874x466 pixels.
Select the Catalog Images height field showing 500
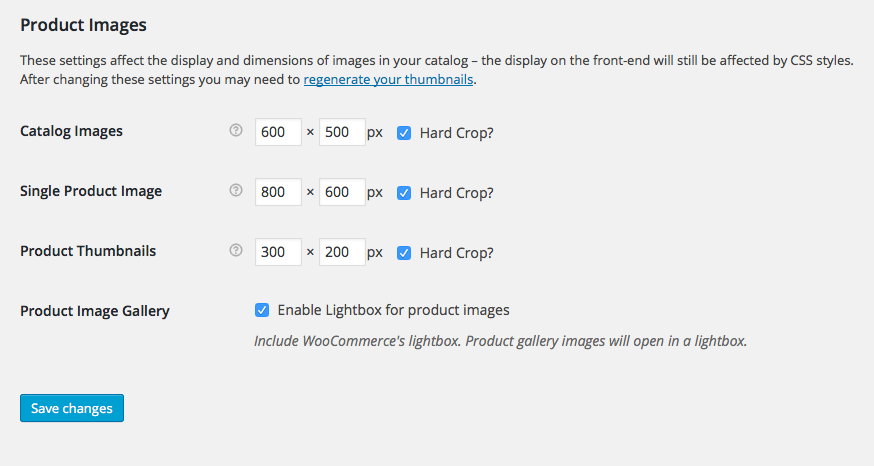click(x=342, y=132)
